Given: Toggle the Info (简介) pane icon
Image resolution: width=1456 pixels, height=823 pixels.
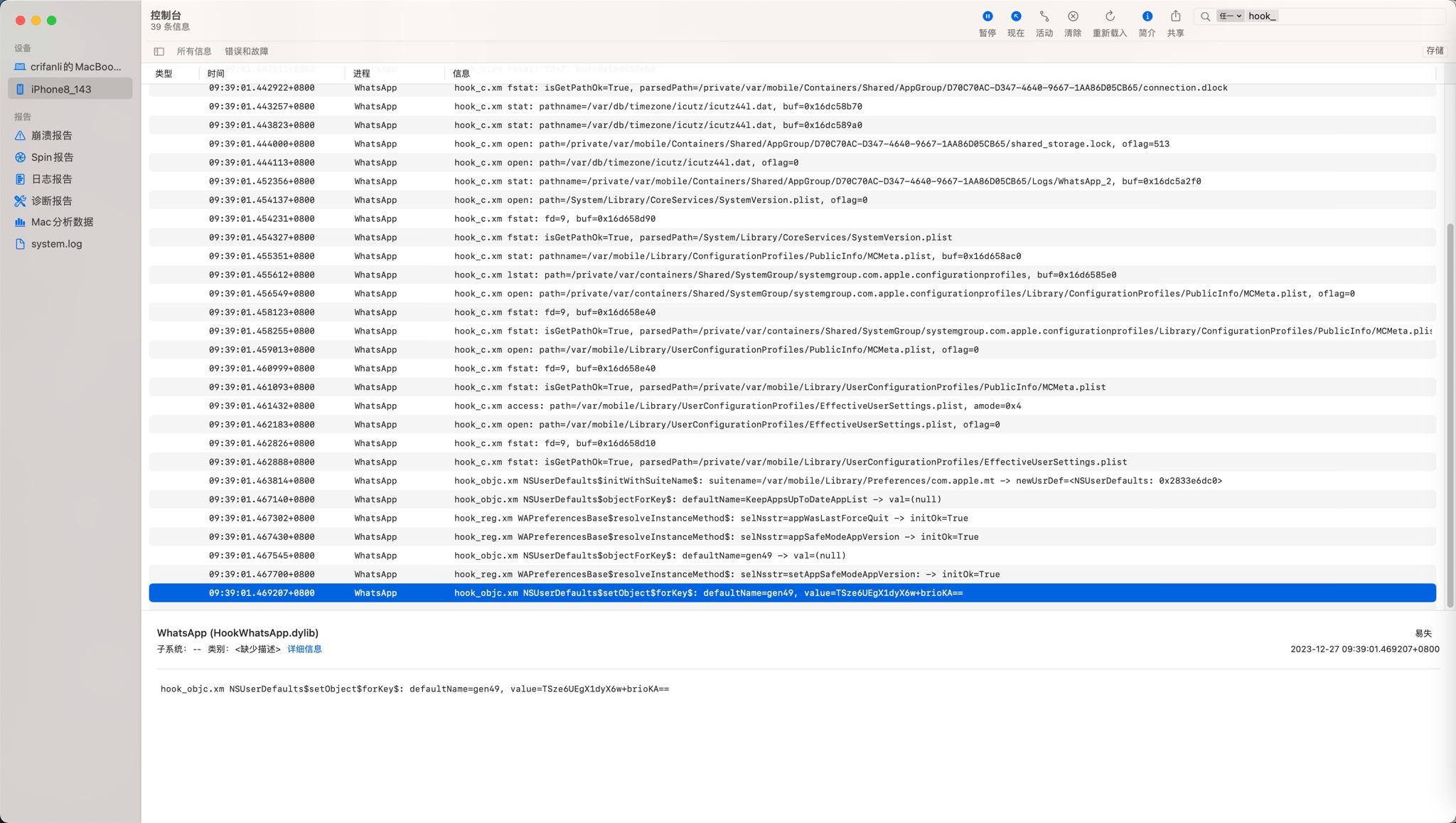Looking at the screenshot, I should pos(1147,16).
